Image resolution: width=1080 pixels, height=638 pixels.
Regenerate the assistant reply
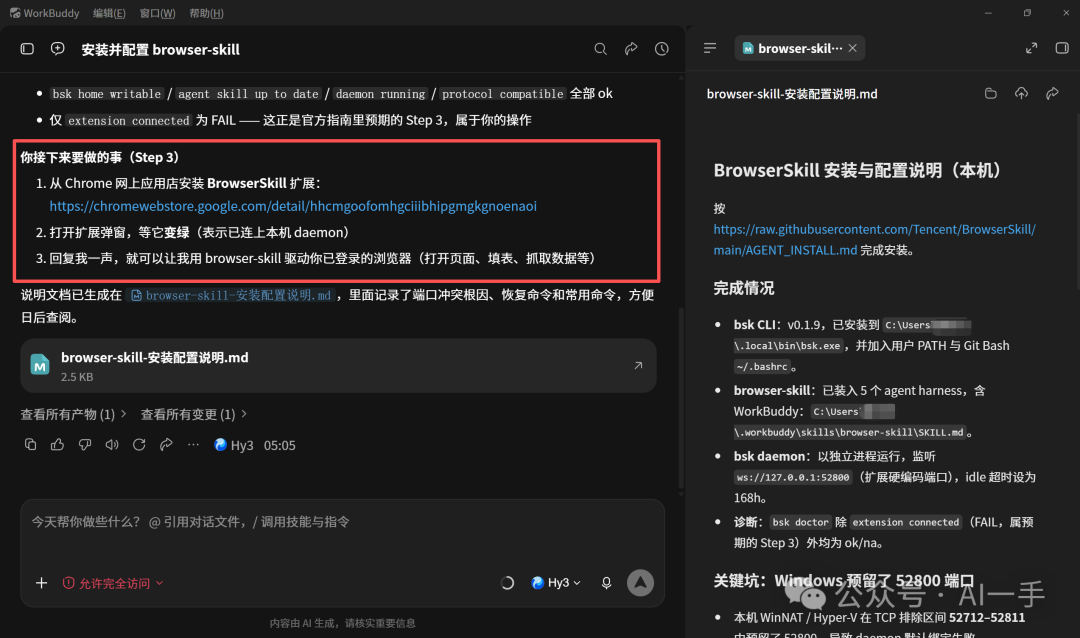click(x=139, y=445)
